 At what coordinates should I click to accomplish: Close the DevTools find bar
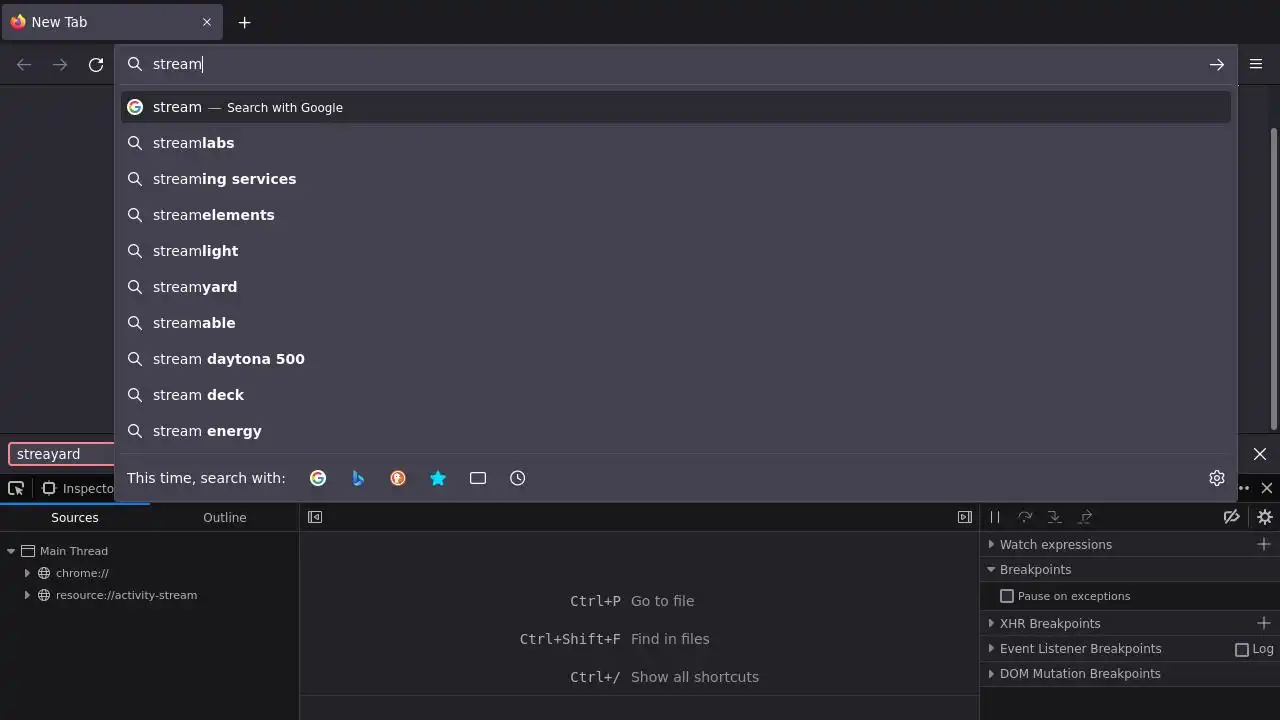pyautogui.click(x=1260, y=454)
